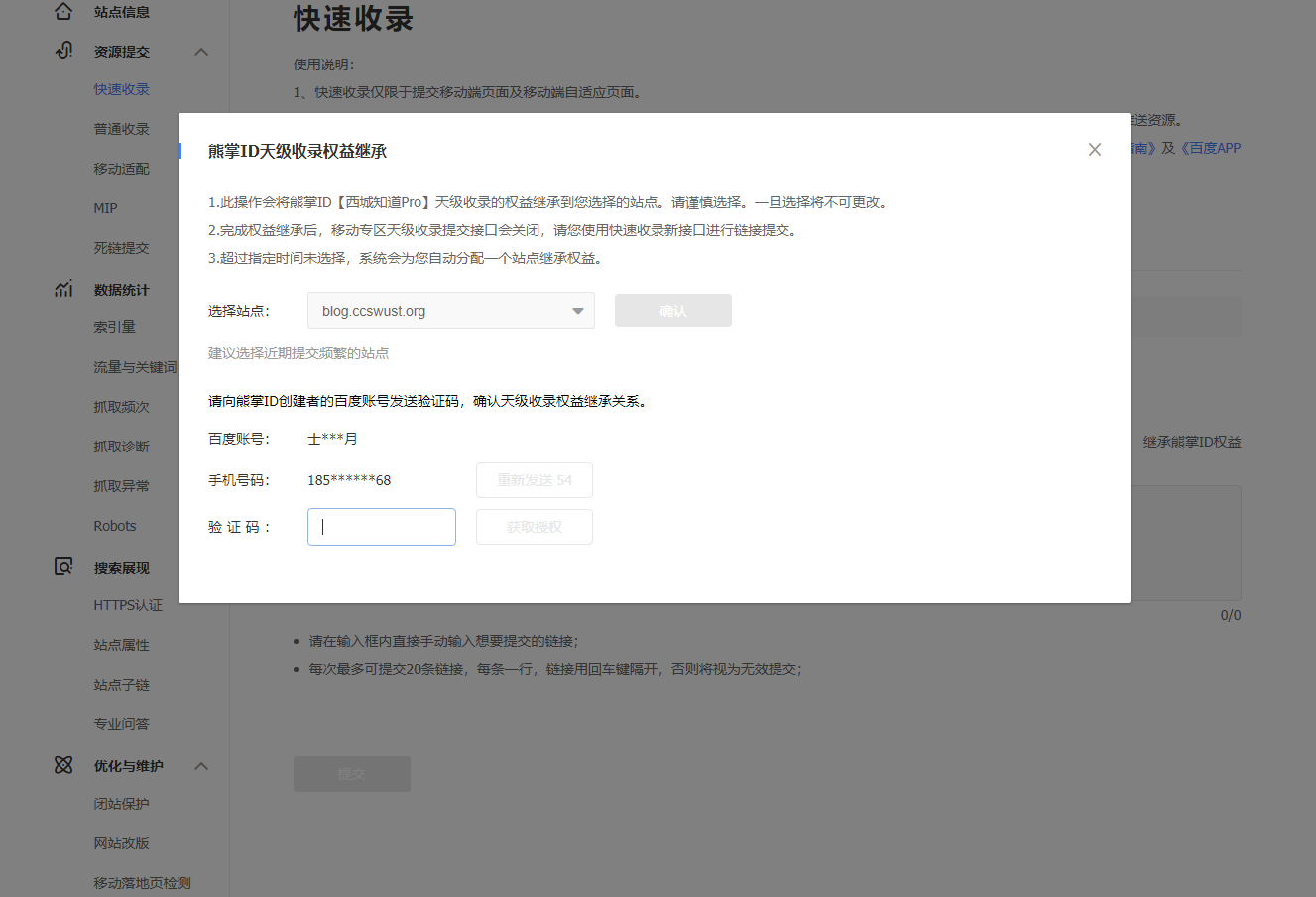Screen dimensions: 1316x897
Task: Click the 站点信息 sidebar heading
Action: tap(122, 12)
